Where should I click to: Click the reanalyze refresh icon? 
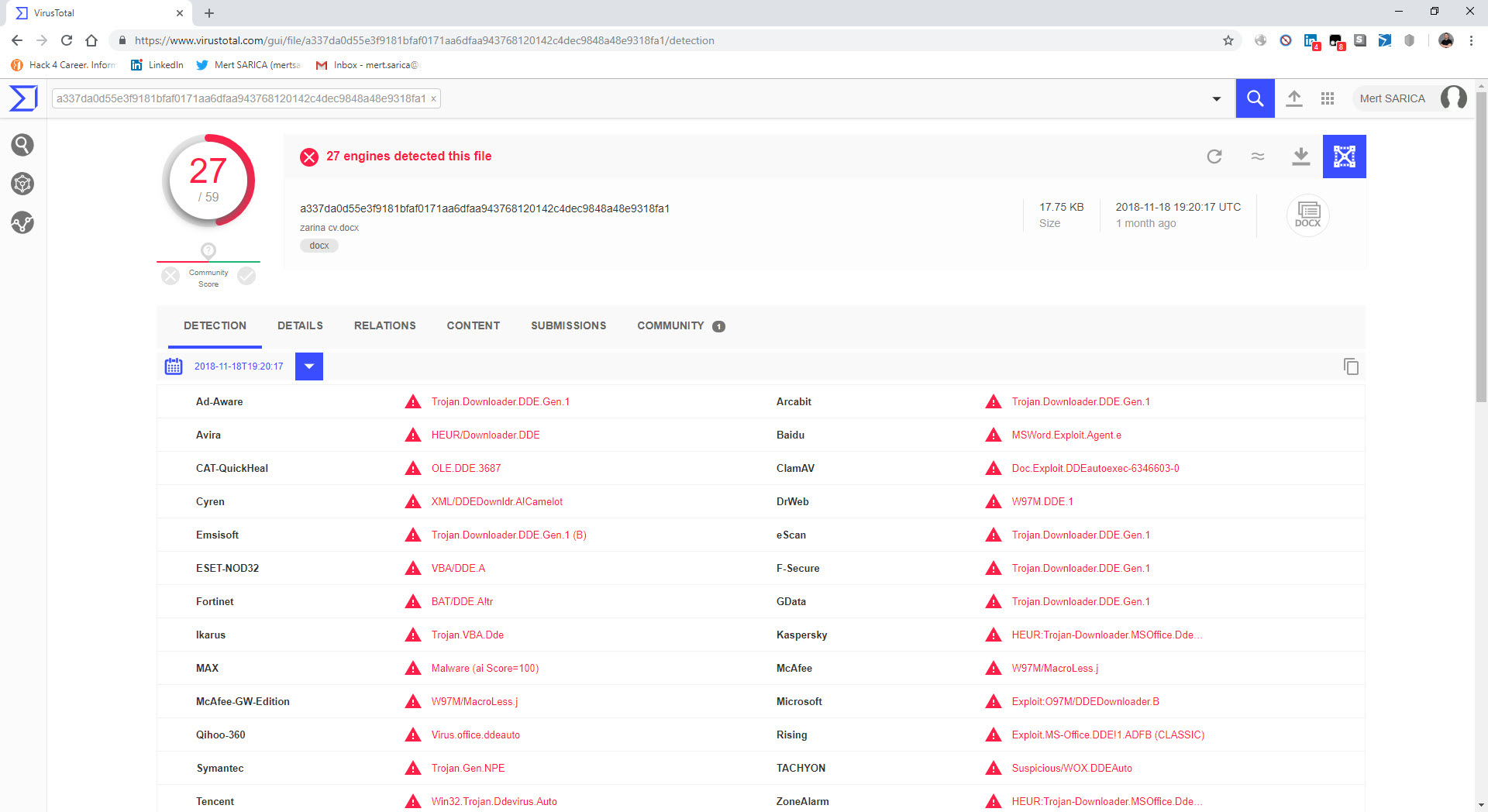click(1214, 157)
